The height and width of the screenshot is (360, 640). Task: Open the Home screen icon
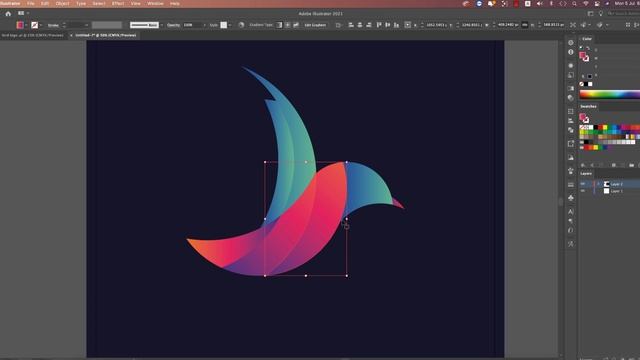(x=8, y=13)
